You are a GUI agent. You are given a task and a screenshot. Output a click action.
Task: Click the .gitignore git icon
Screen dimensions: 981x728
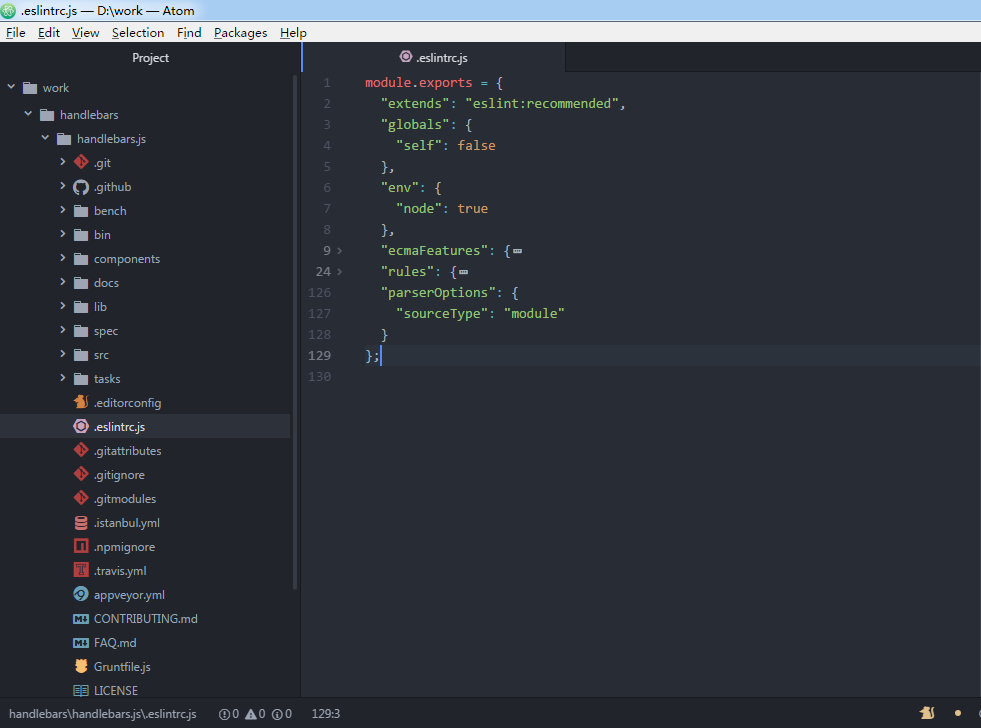[x=81, y=474]
